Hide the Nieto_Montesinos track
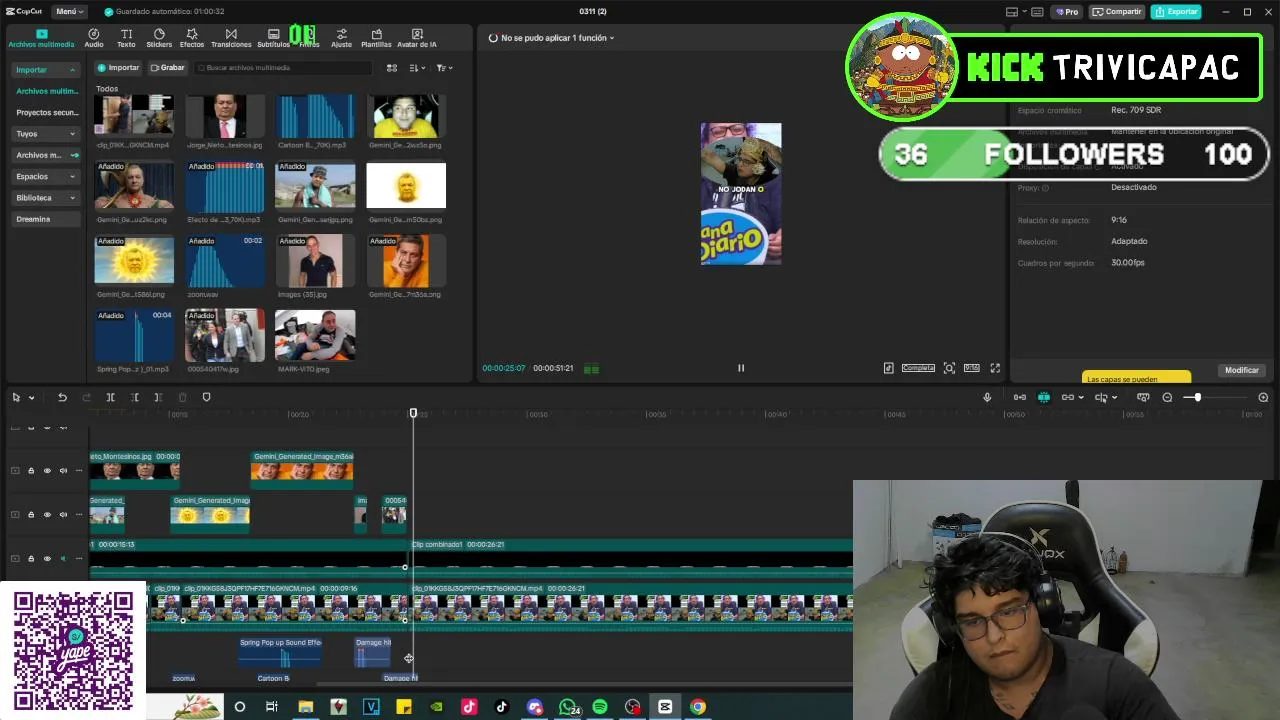The width and height of the screenshot is (1280, 720). click(47, 470)
